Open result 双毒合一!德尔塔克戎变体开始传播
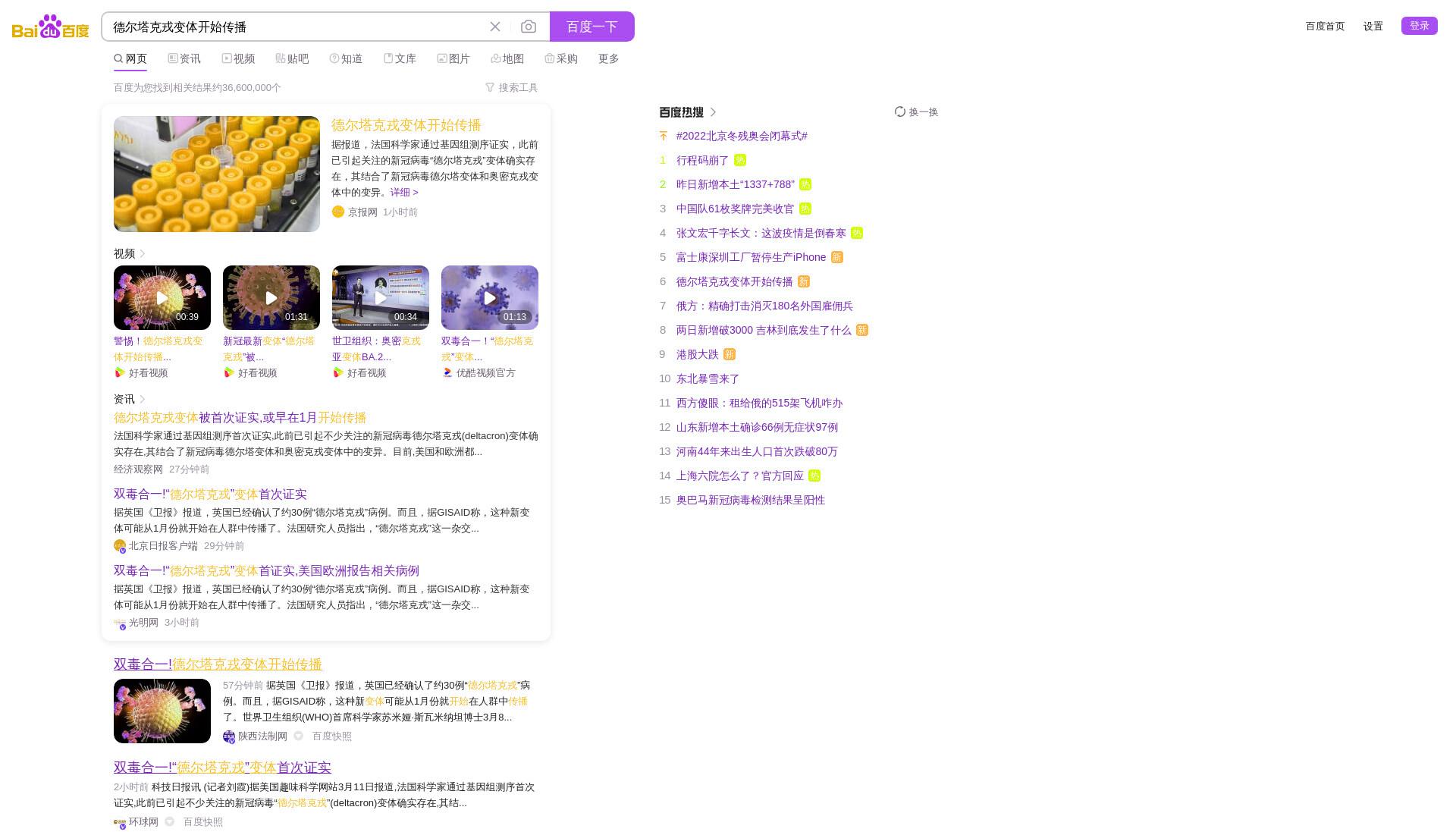The height and width of the screenshot is (832, 1456). 218,664
